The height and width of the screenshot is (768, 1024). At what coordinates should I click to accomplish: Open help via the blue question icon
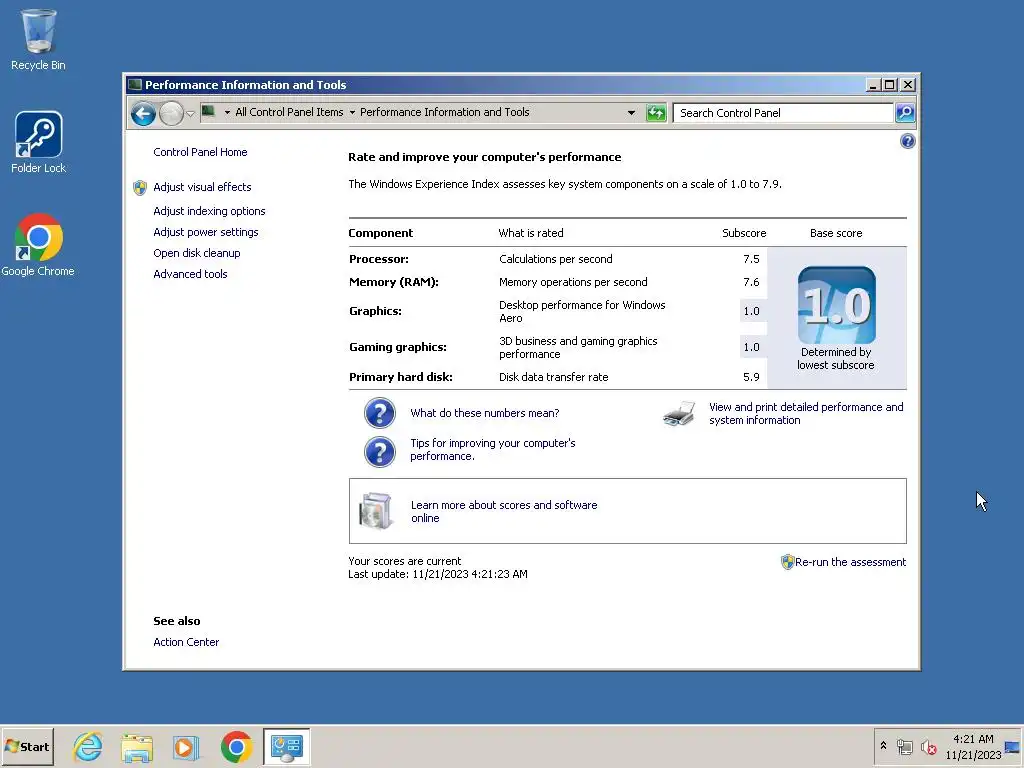(x=907, y=141)
